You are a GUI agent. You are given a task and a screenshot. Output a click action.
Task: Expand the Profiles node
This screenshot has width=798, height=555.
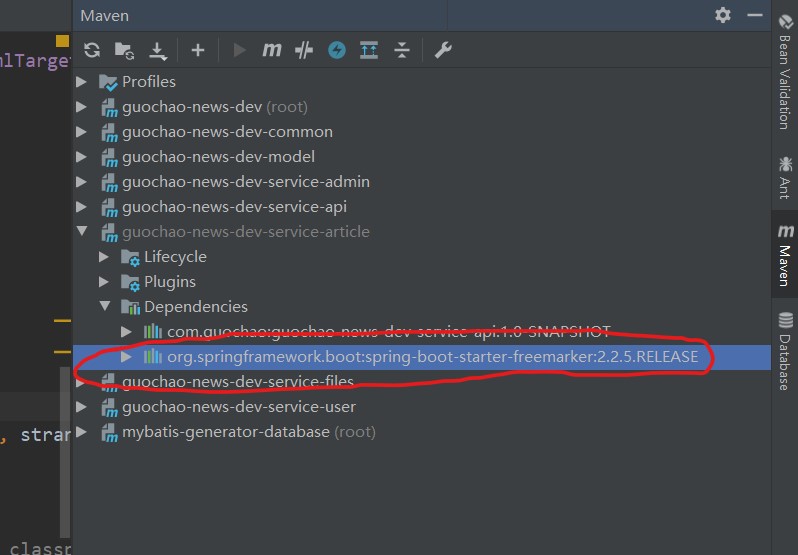81,81
